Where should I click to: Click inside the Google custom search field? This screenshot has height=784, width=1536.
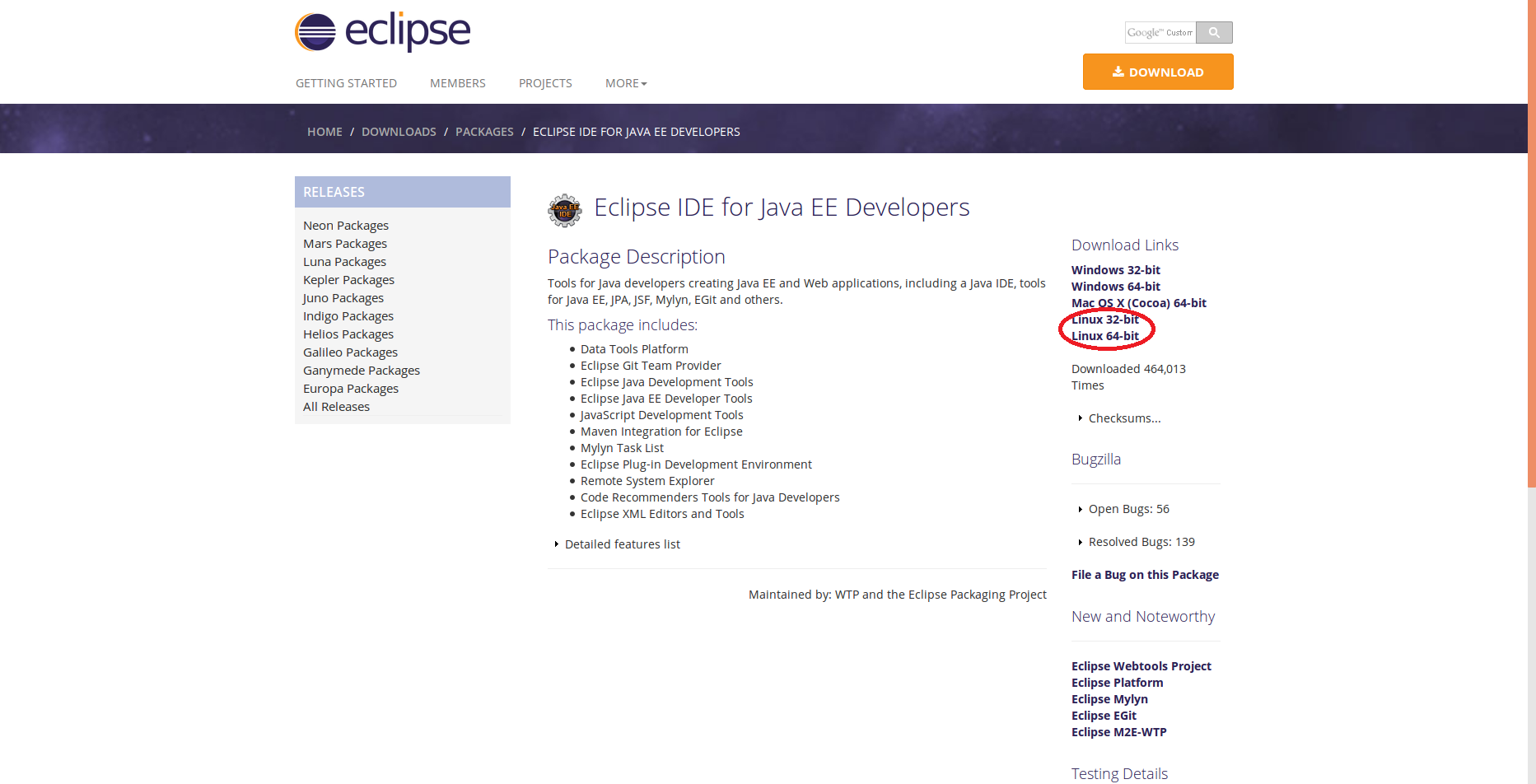1160,32
